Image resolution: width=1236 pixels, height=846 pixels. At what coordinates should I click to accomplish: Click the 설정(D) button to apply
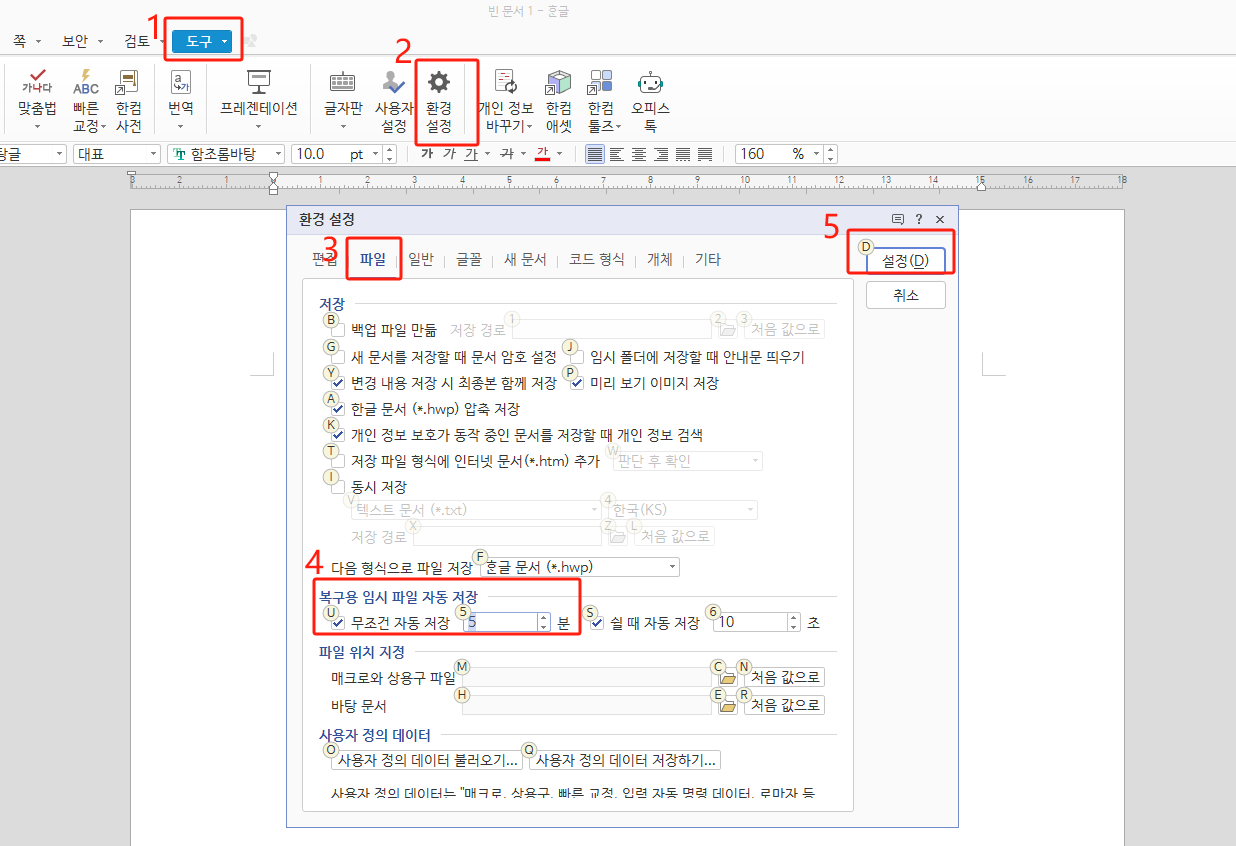[x=903, y=259]
